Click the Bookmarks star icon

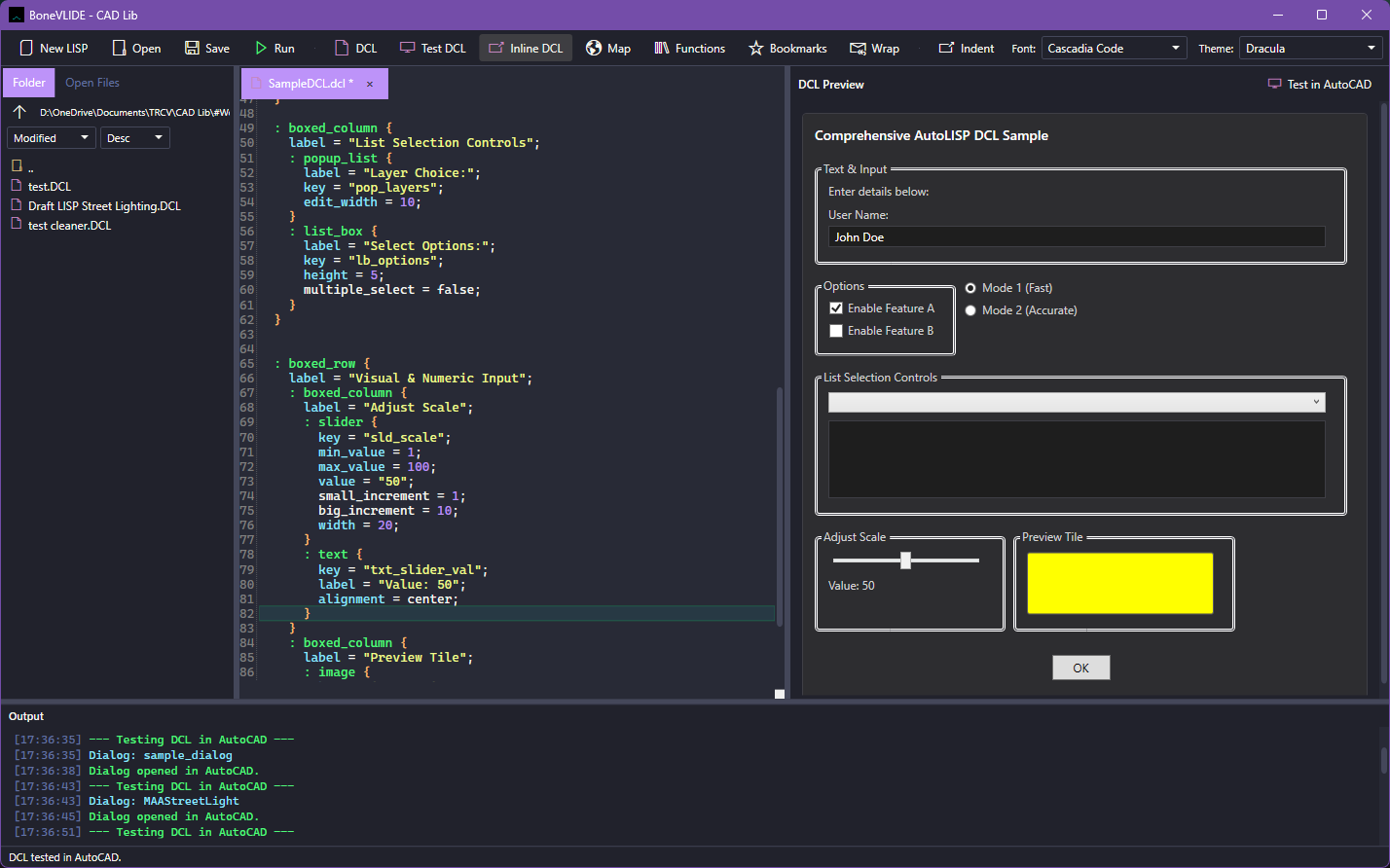pos(755,48)
